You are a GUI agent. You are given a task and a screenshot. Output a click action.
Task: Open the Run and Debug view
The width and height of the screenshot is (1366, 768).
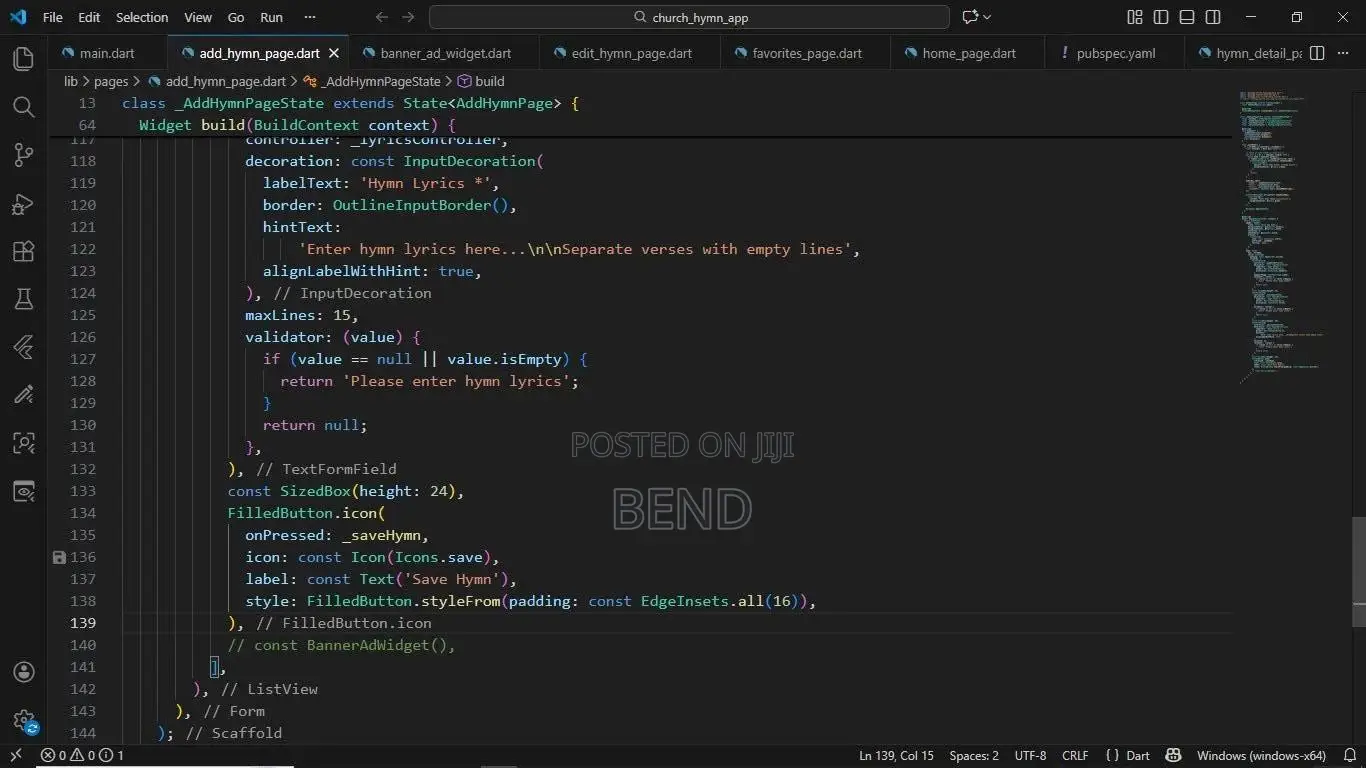pos(24,203)
